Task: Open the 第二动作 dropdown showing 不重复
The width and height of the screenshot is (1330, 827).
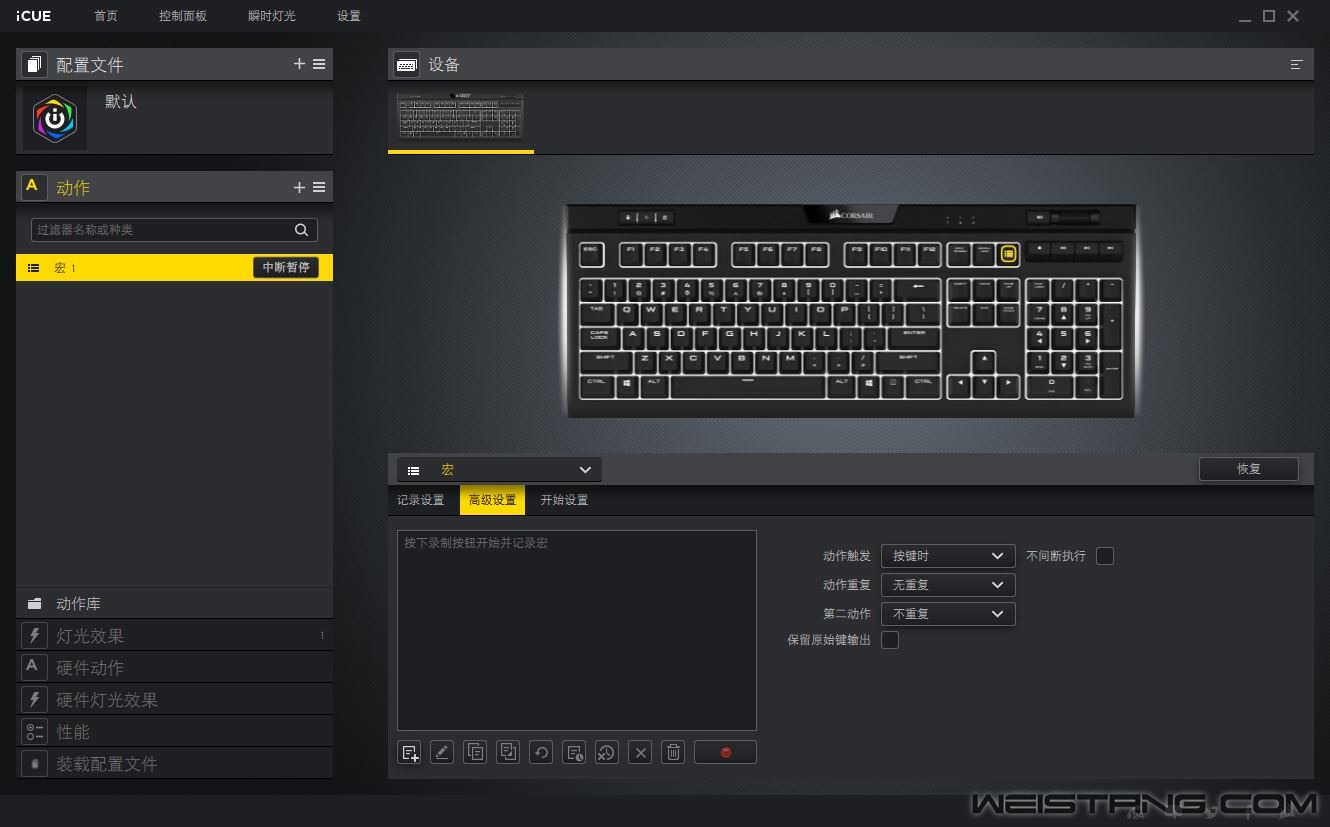Action: (948, 614)
